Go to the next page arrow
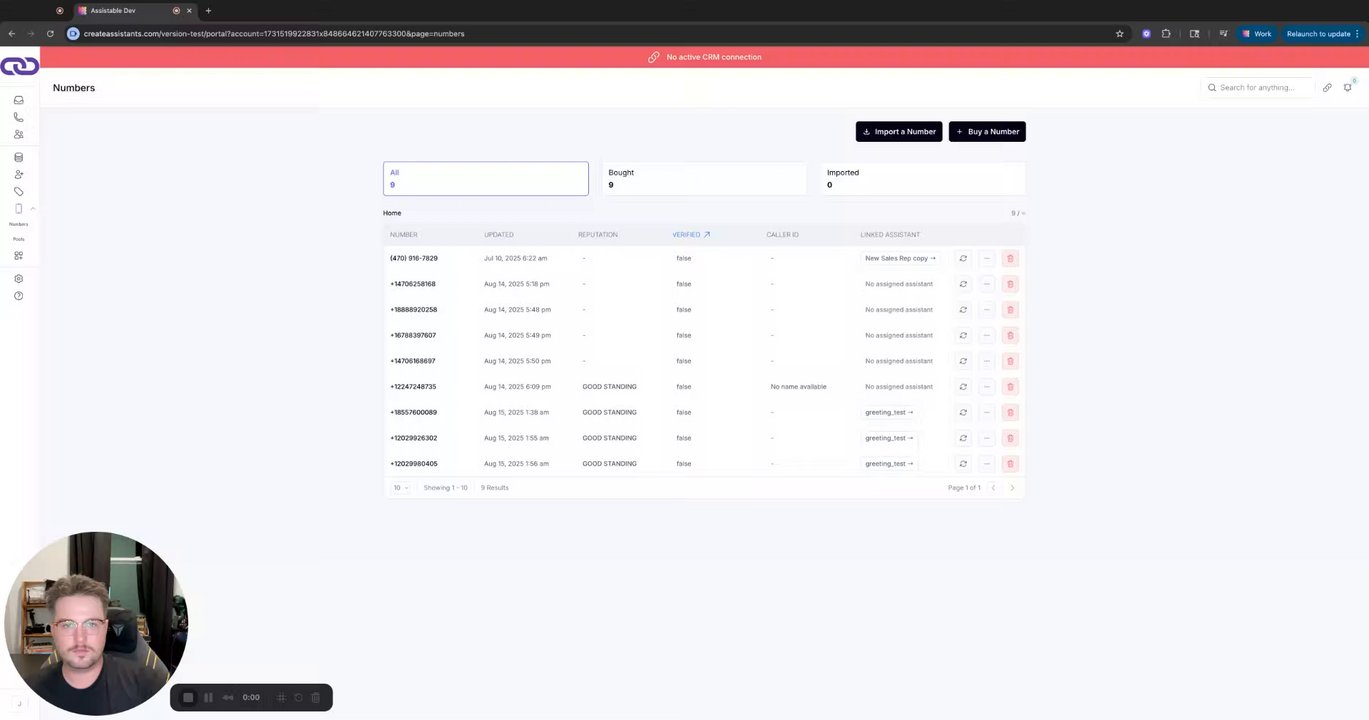 tap(1012, 488)
